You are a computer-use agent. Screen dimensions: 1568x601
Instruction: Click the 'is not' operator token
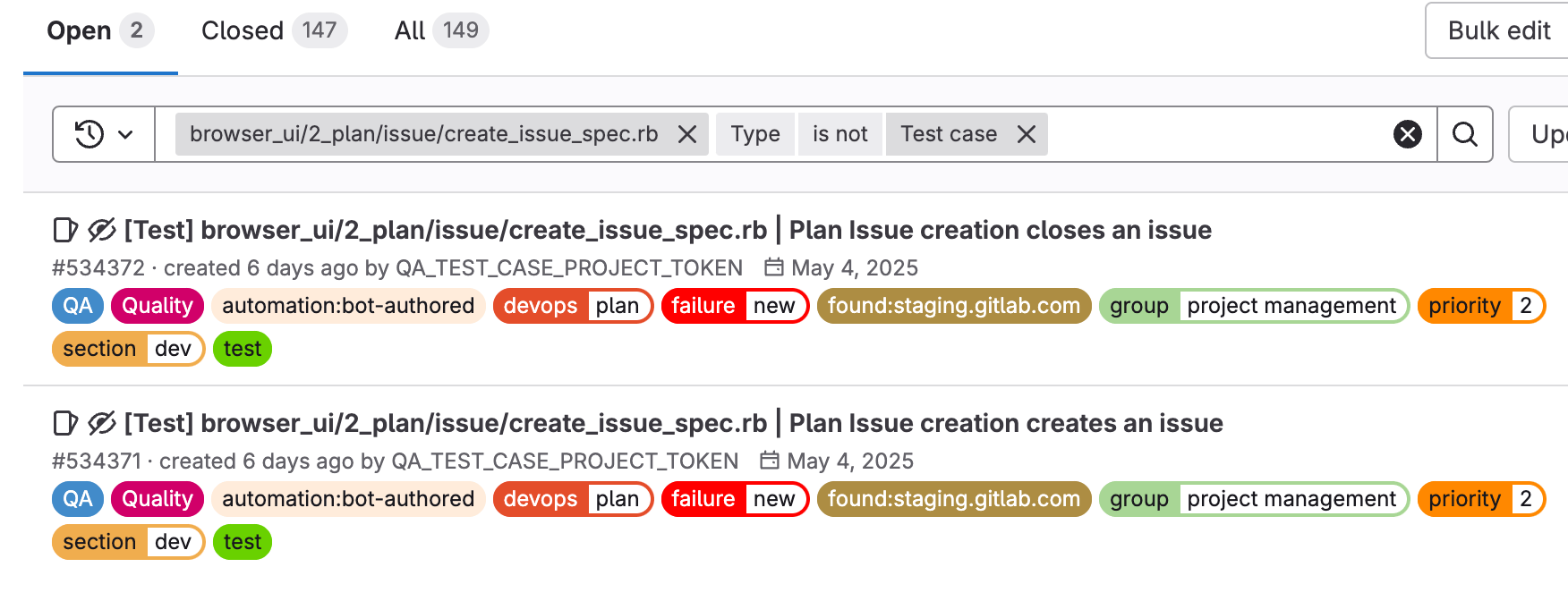click(840, 134)
